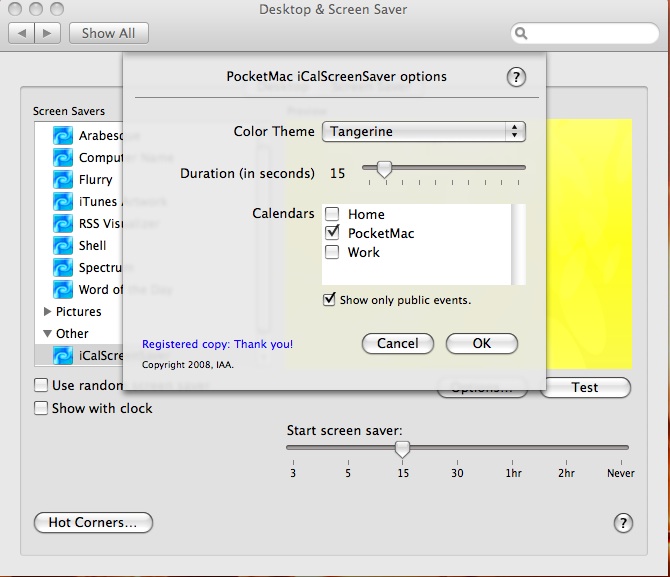The image size is (670, 577).
Task: Click the PocketMac calendar name
Action: point(381,233)
